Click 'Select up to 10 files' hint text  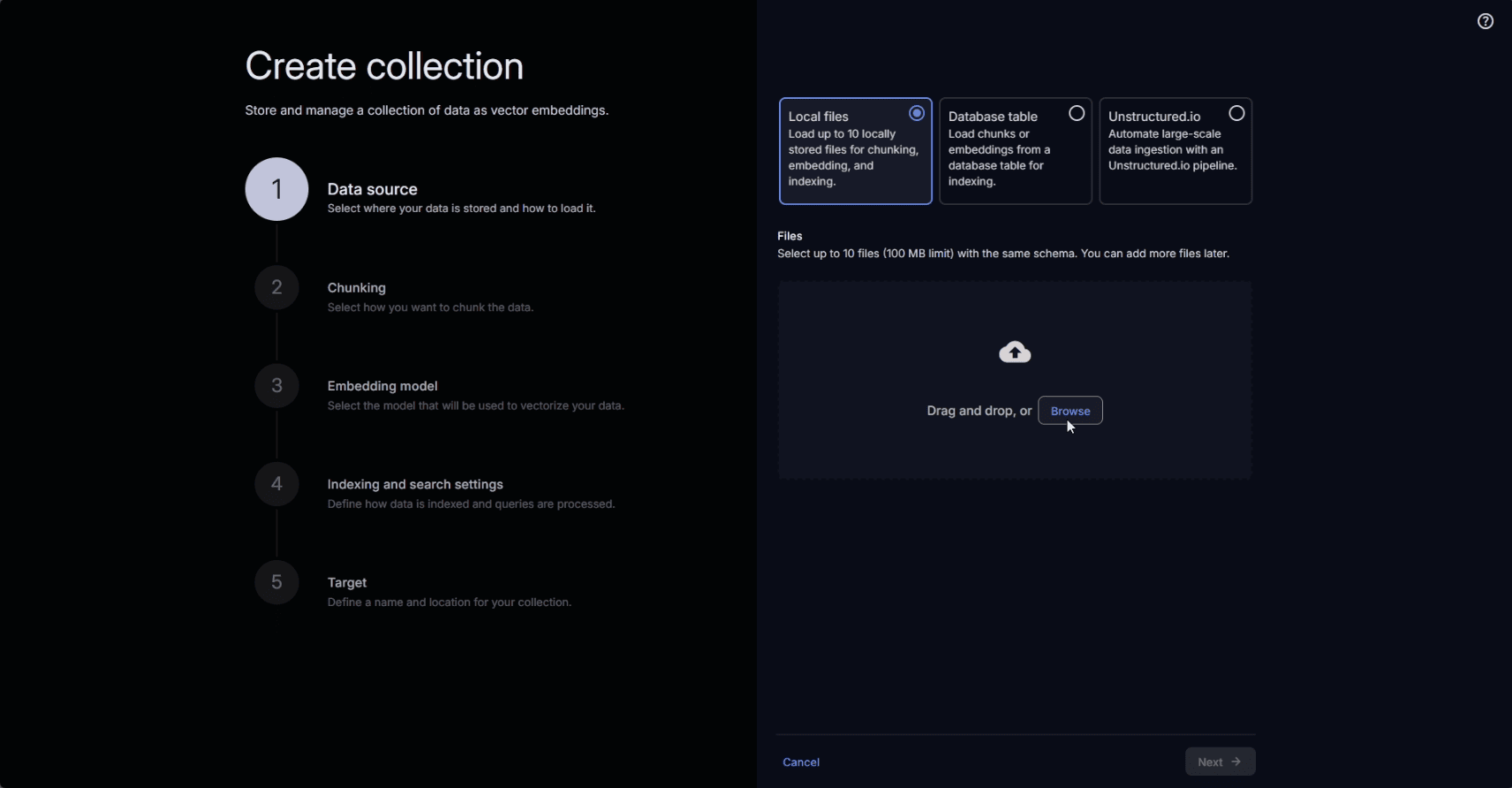(x=1003, y=254)
